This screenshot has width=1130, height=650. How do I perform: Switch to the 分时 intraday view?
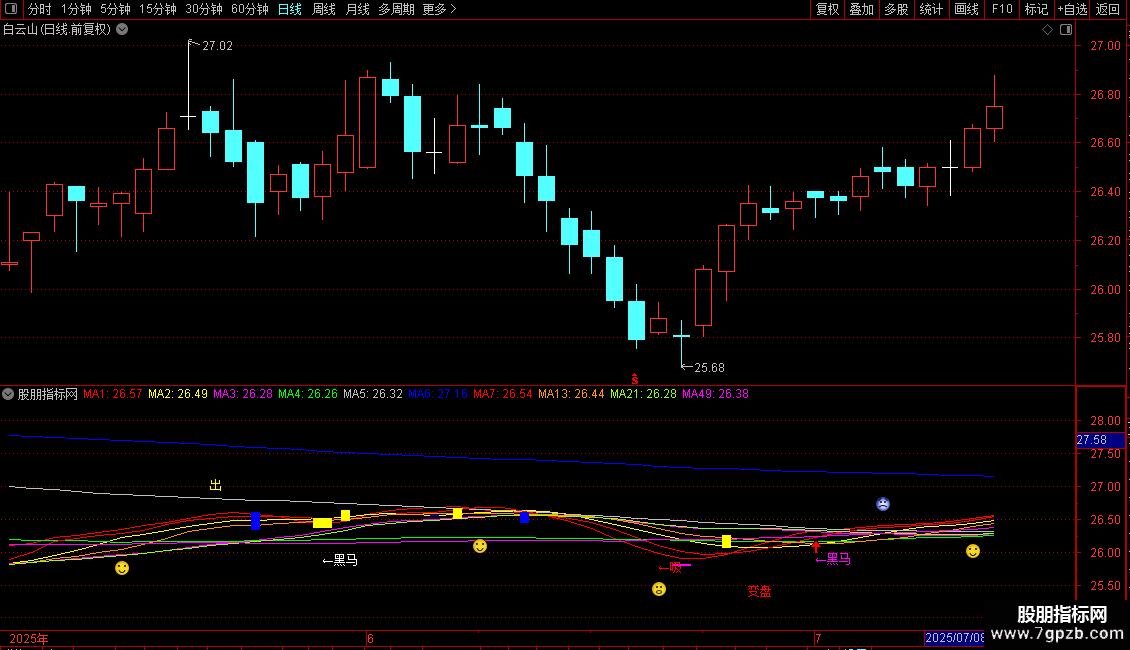pos(40,9)
